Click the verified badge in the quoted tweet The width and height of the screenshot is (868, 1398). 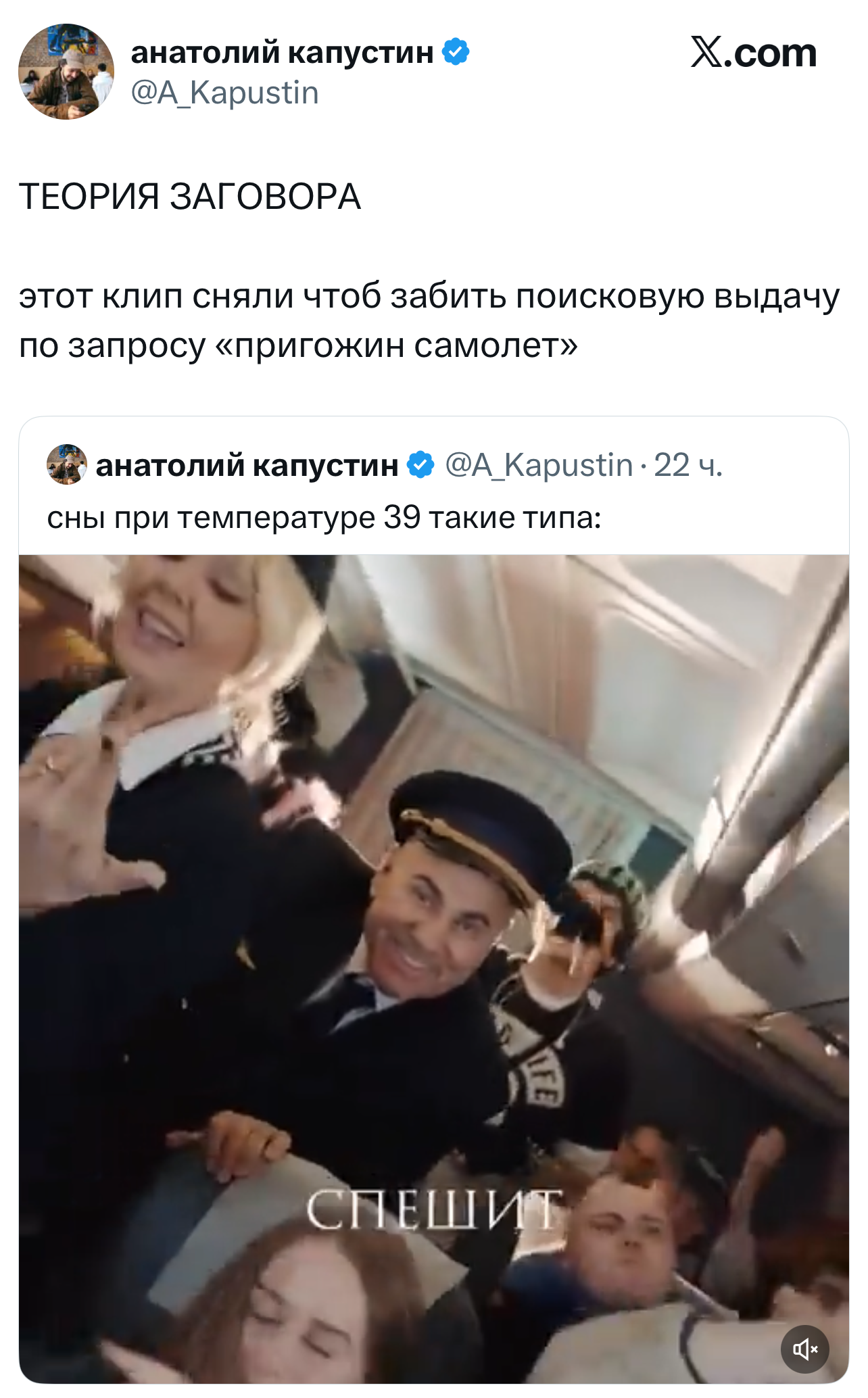click(420, 465)
